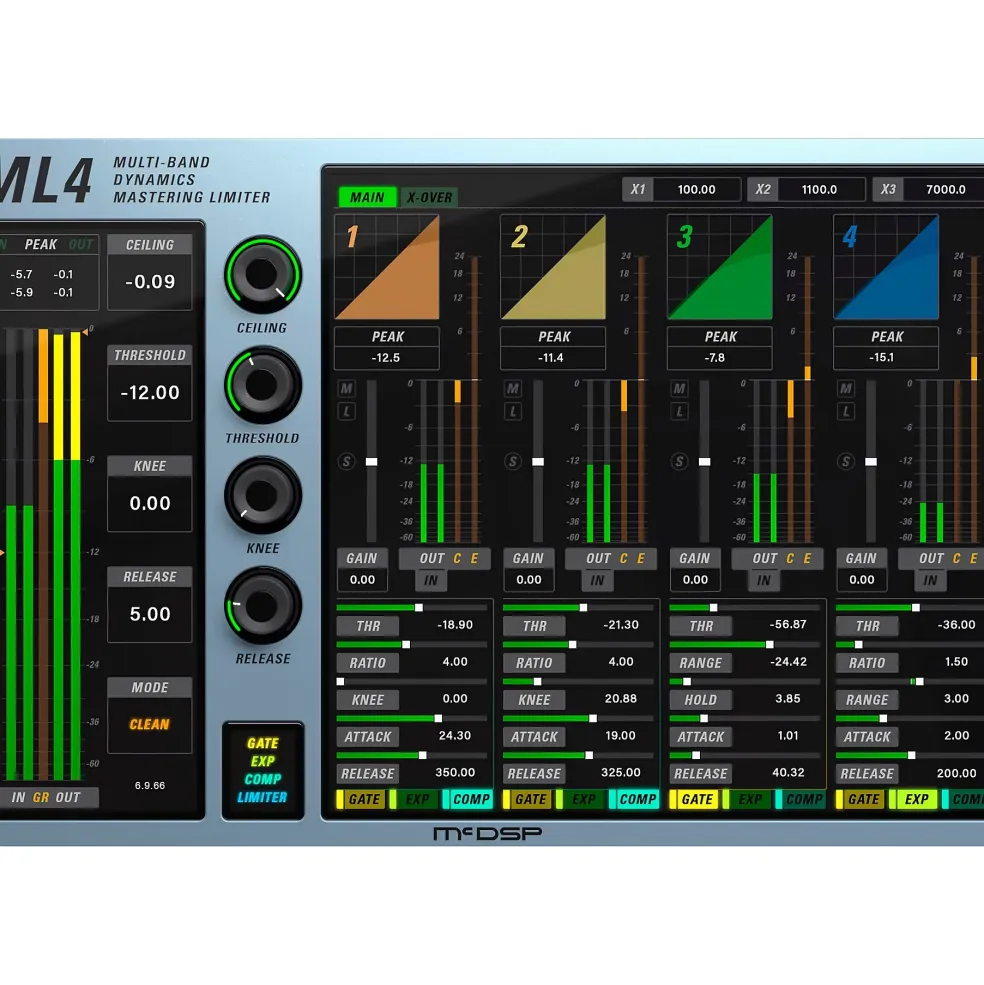Select the EXP section on band 1
This screenshot has width=984, height=985.
tap(415, 800)
